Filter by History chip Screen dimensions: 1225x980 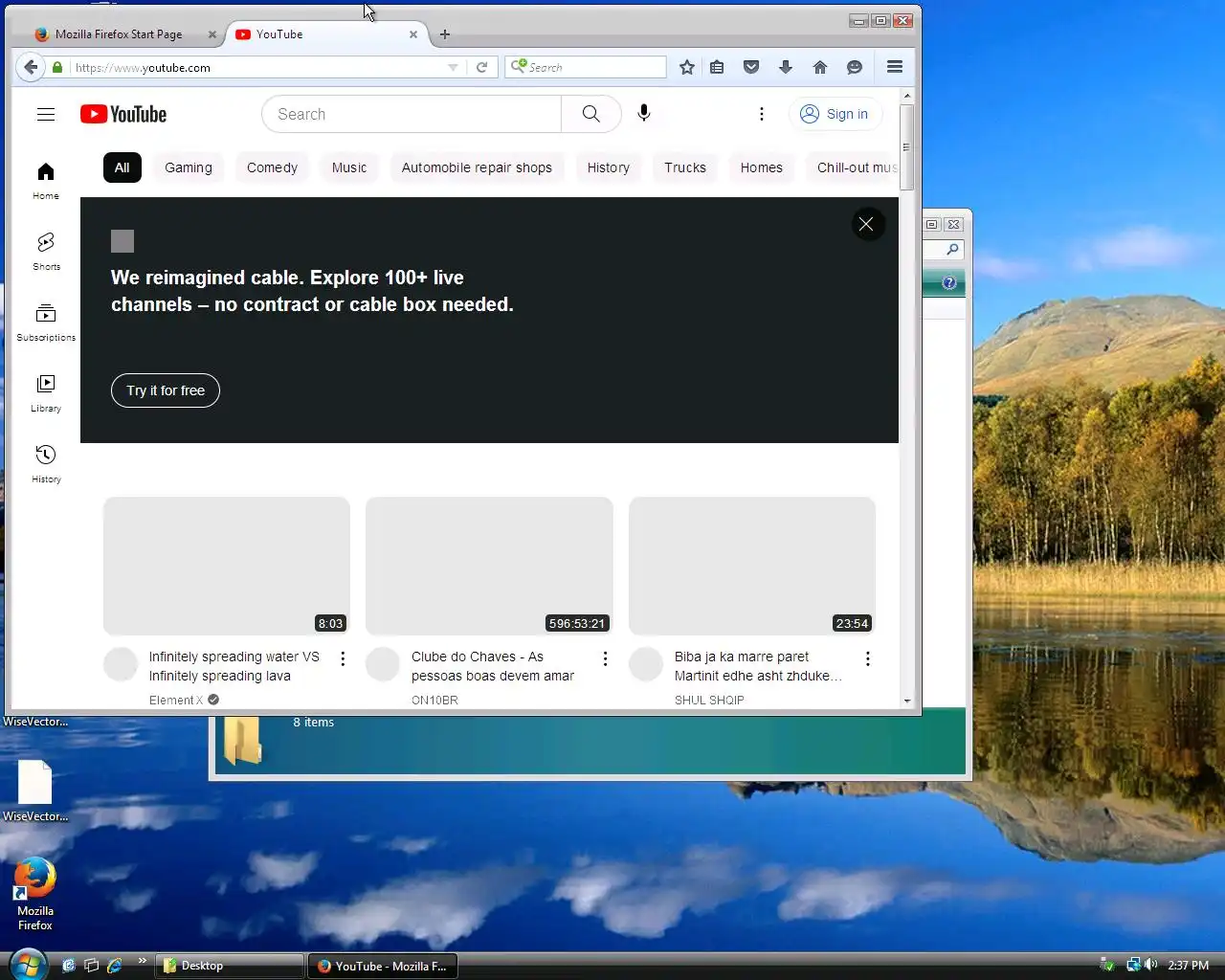609,167
